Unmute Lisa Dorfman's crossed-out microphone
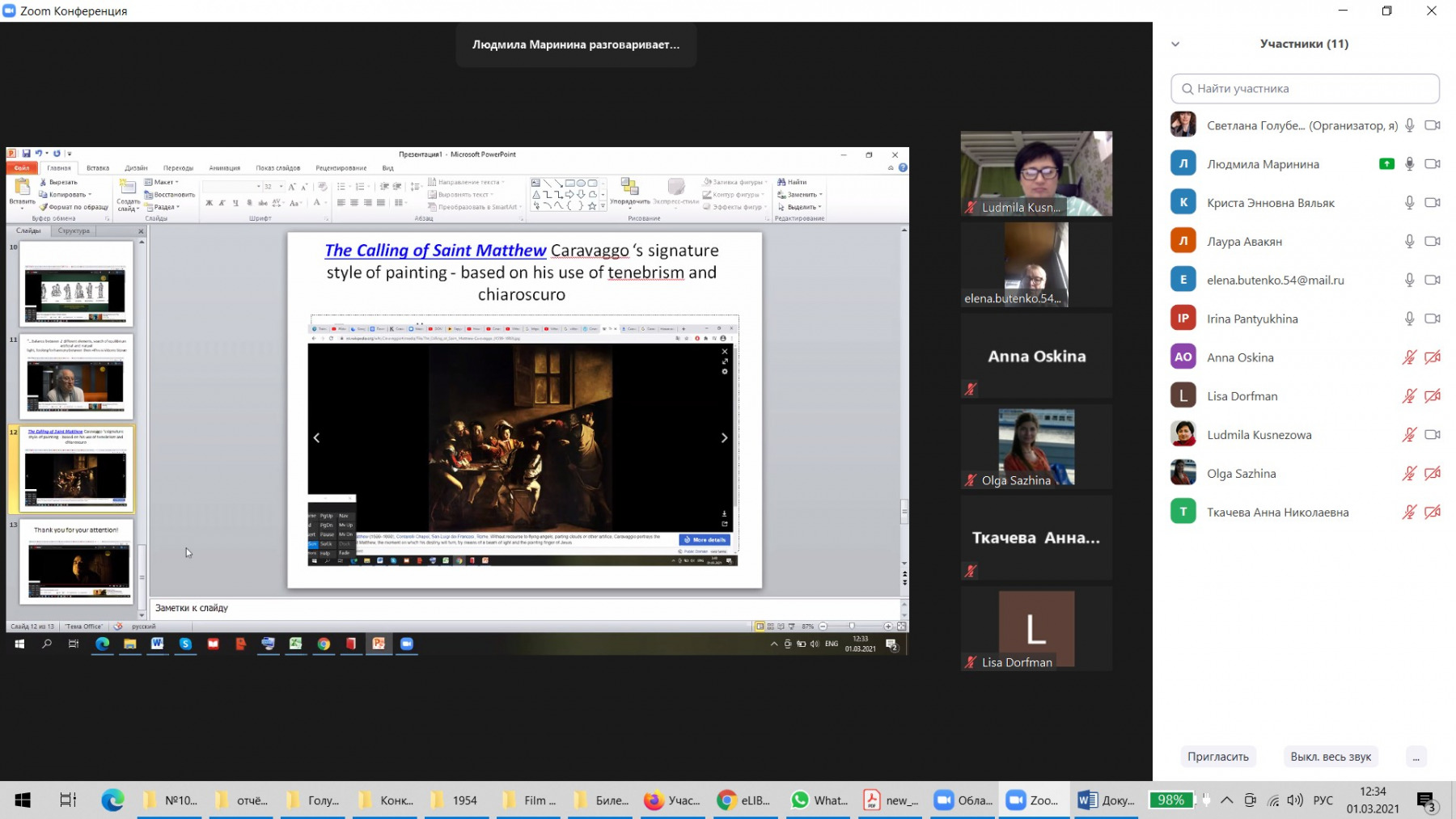1456x819 pixels. pyautogui.click(x=1409, y=396)
